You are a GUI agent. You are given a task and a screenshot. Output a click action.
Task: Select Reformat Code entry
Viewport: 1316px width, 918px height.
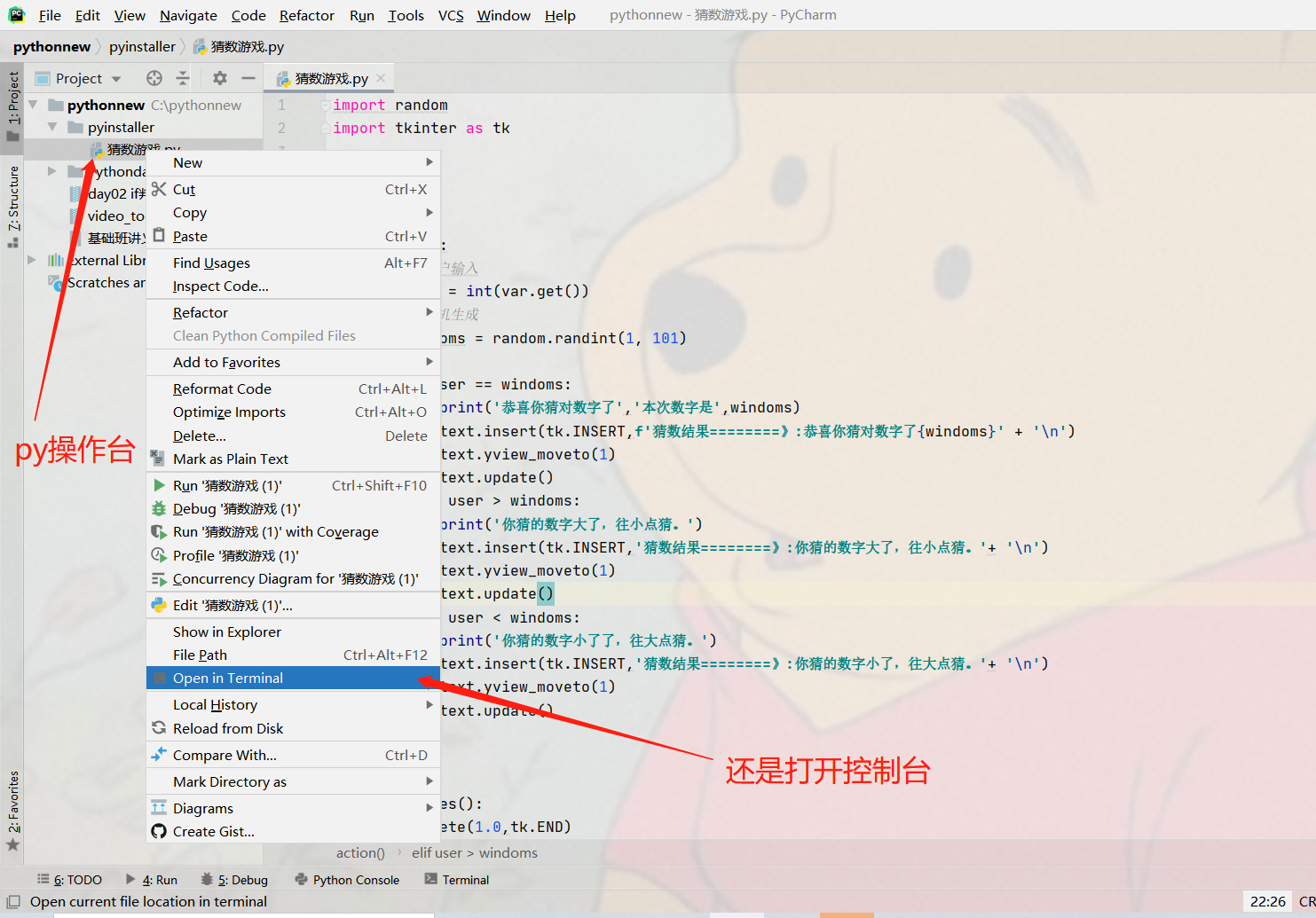[293, 388]
